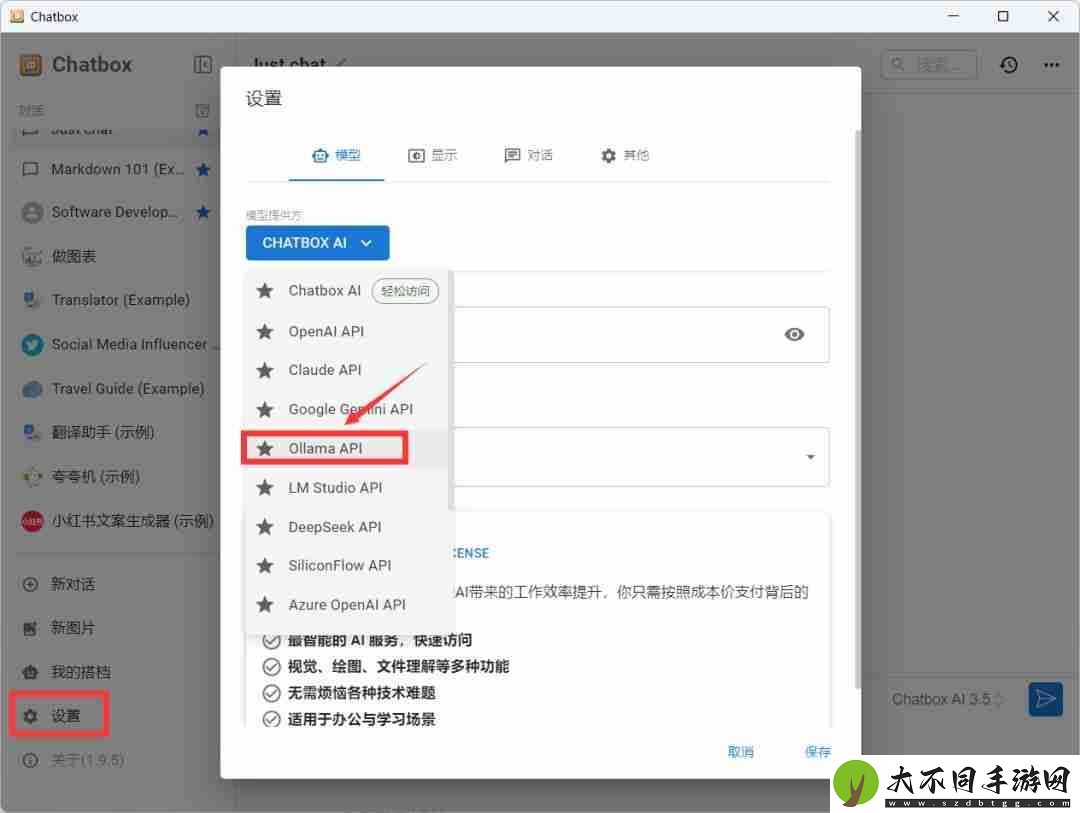Image resolution: width=1080 pixels, height=813 pixels.
Task: Toggle password visibility eye icon
Action: click(794, 334)
